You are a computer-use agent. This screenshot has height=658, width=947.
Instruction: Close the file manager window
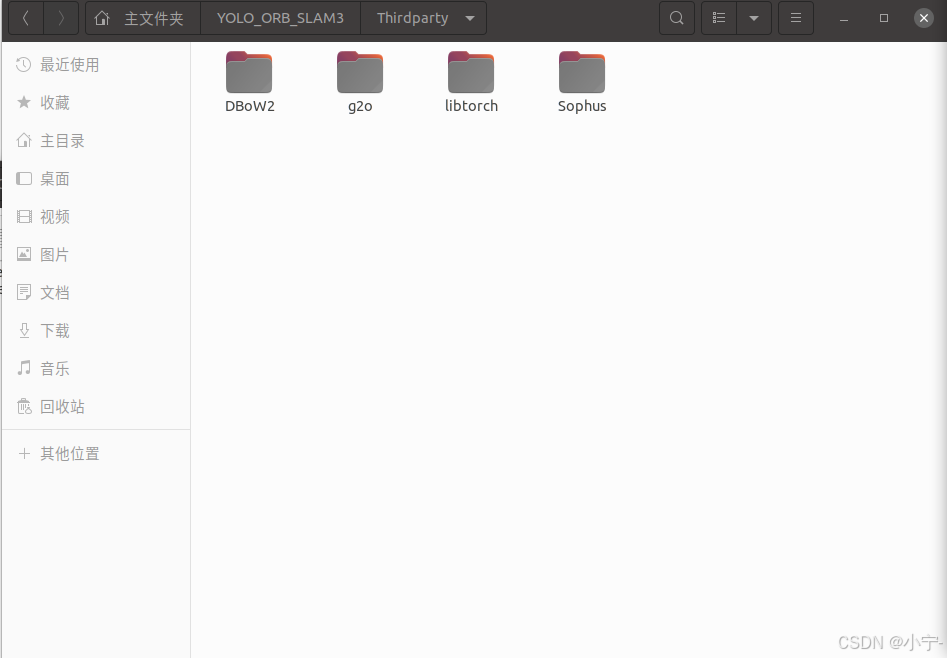coord(923,18)
